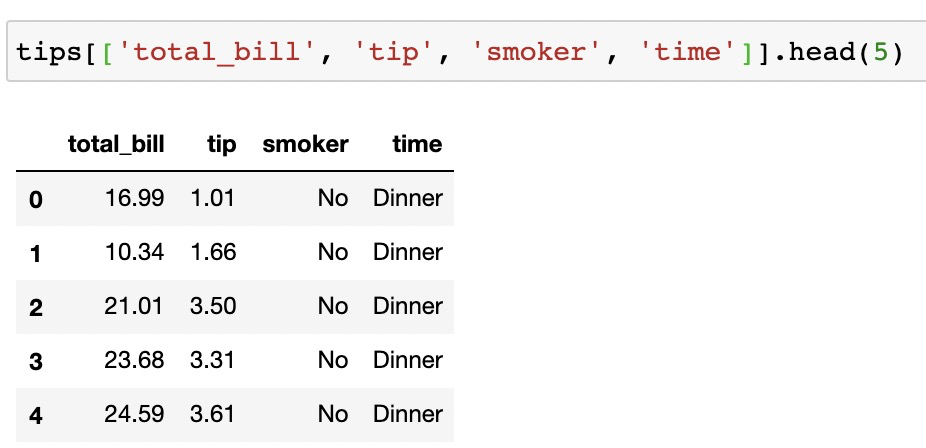Click the 10.34 total_bill cell

(x=134, y=253)
